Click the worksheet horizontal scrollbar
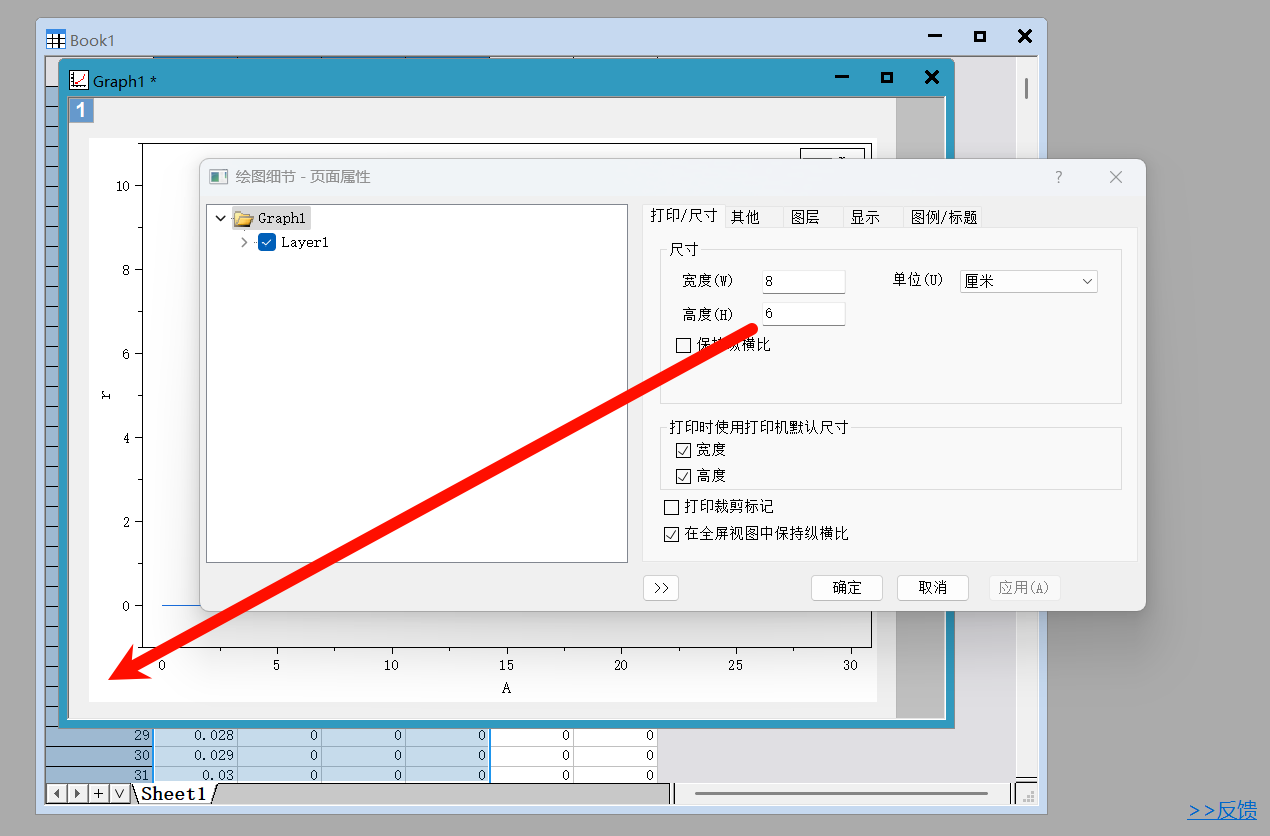The width and height of the screenshot is (1270, 836). click(841, 794)
